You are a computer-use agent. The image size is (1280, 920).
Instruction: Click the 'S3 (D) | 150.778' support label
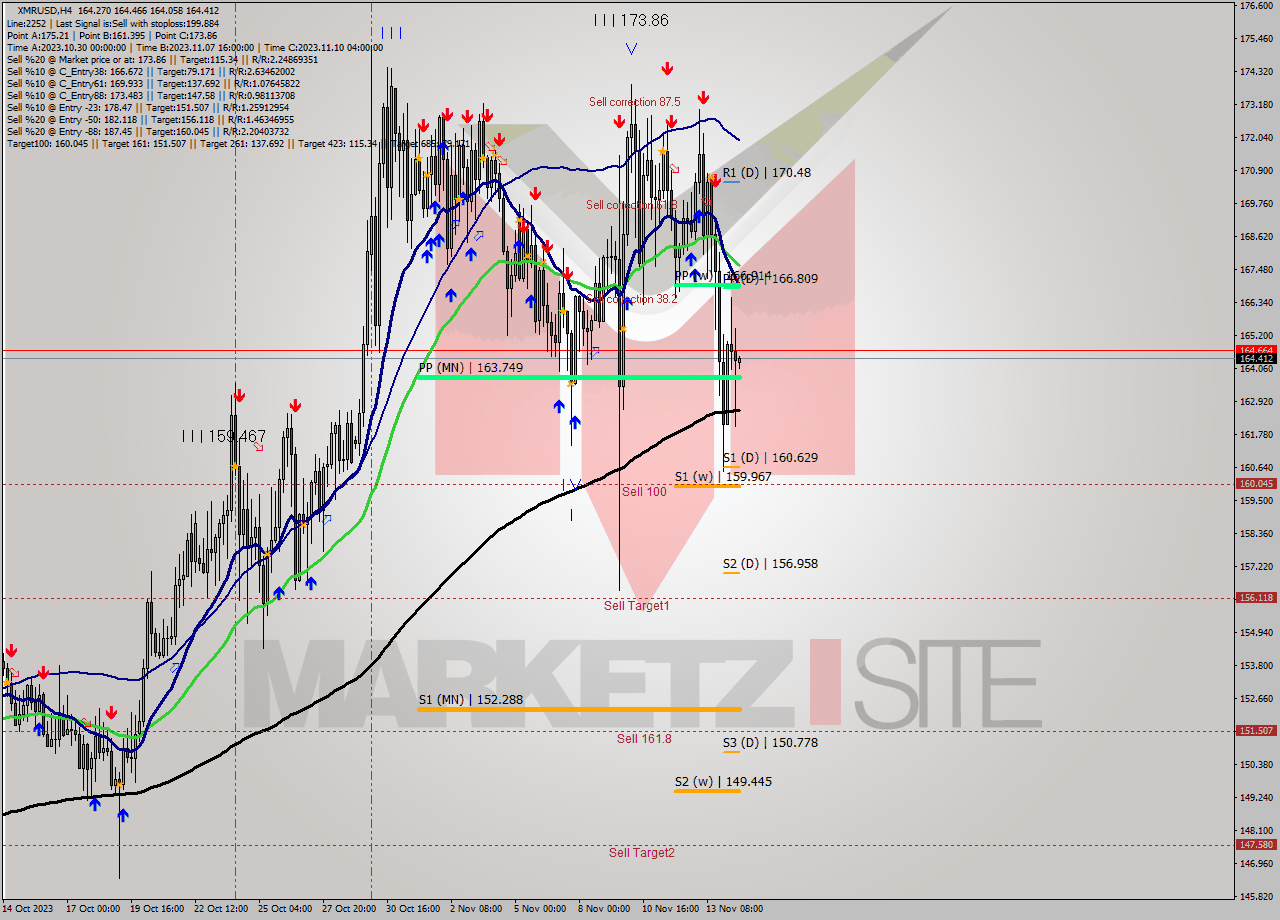[x=770, y=742]
